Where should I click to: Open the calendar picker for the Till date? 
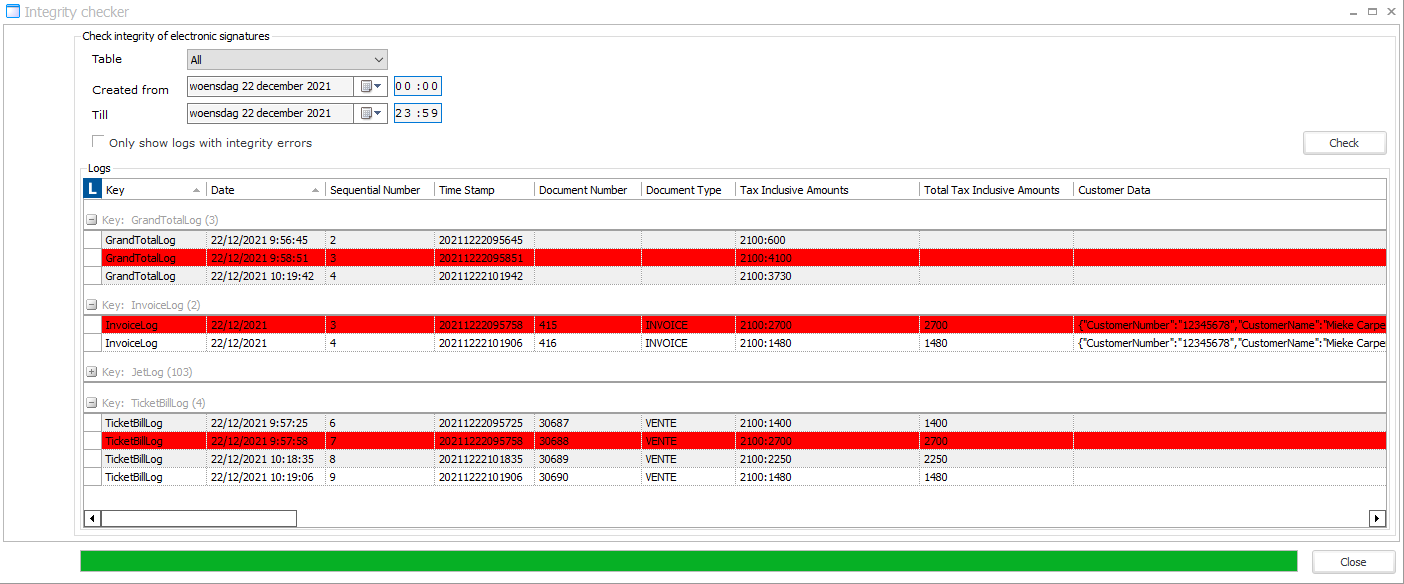pos(371,113)
